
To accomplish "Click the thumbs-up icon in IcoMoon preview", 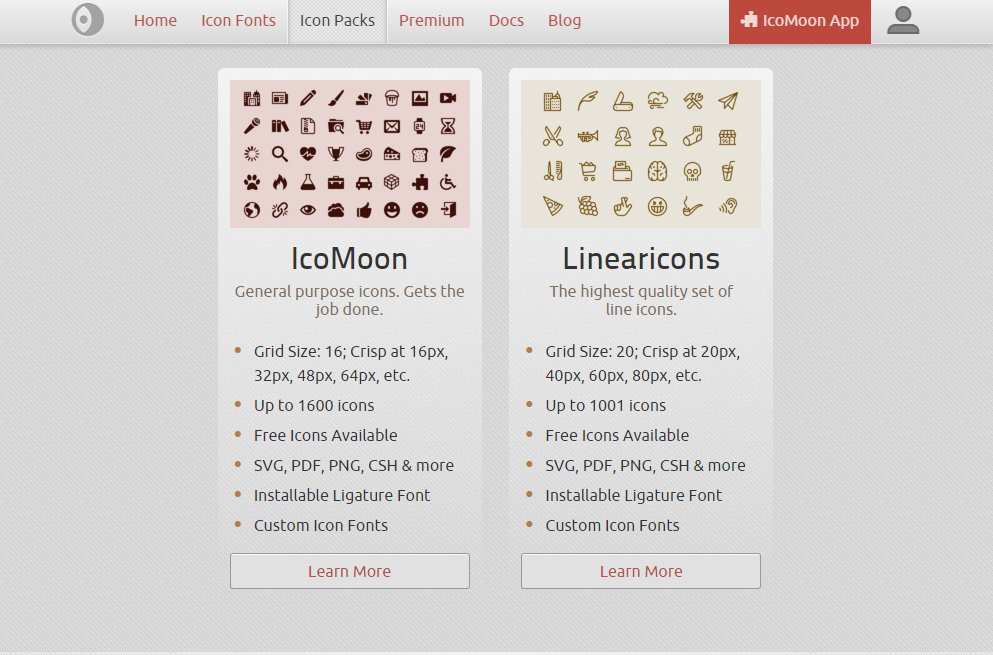I will 364,210.
